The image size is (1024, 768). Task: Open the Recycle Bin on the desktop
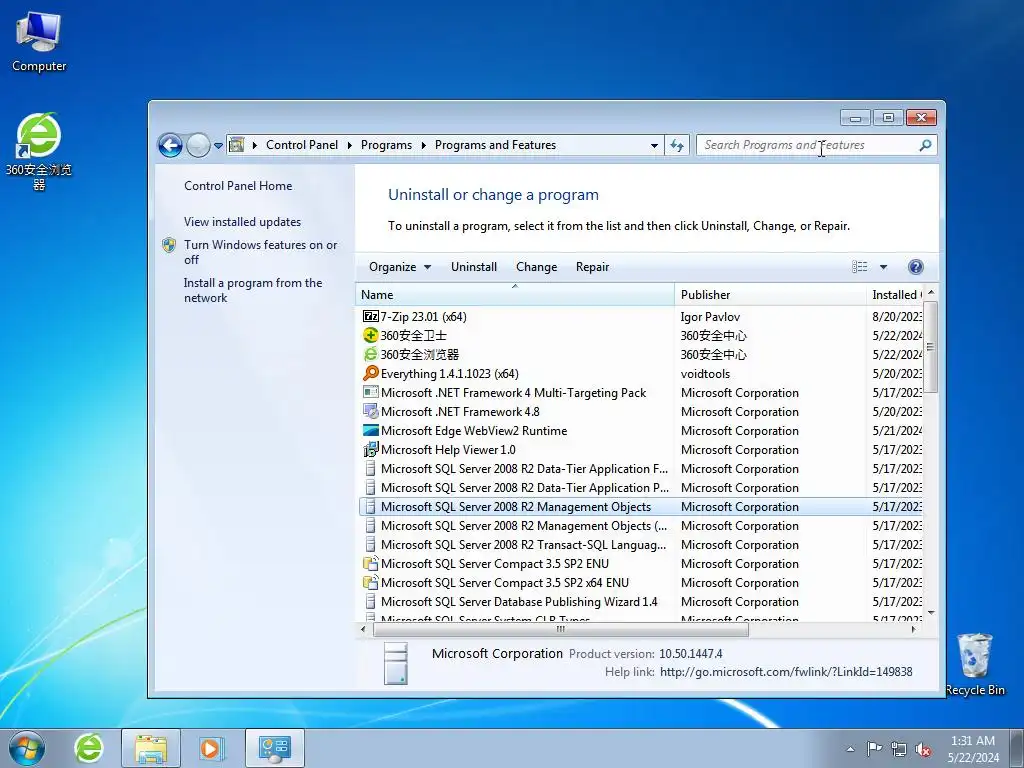coord(975,664)
